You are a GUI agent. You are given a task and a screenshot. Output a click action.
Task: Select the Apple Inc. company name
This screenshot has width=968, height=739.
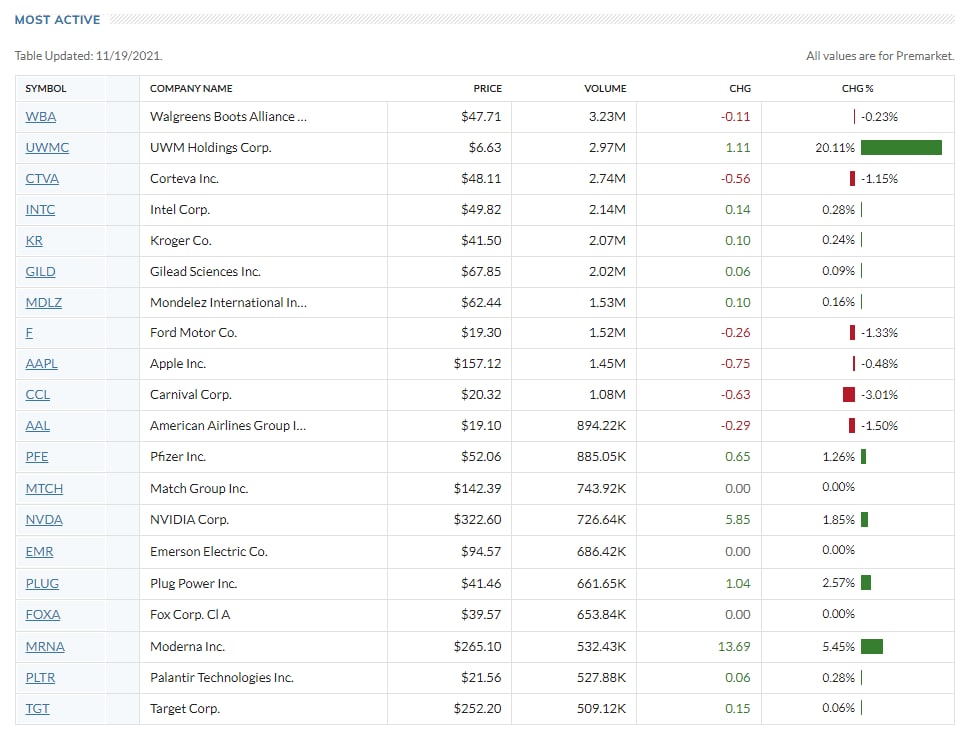(178, 363)
